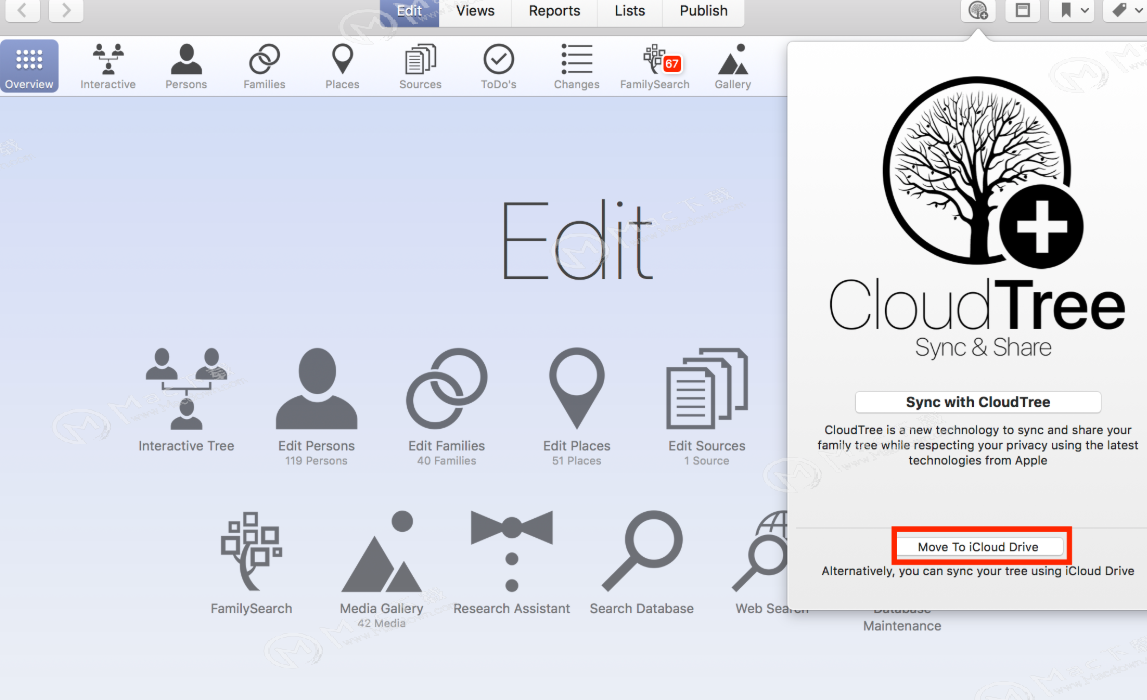
Task: Open ToDo's in the toolbar
Action: 498,66
